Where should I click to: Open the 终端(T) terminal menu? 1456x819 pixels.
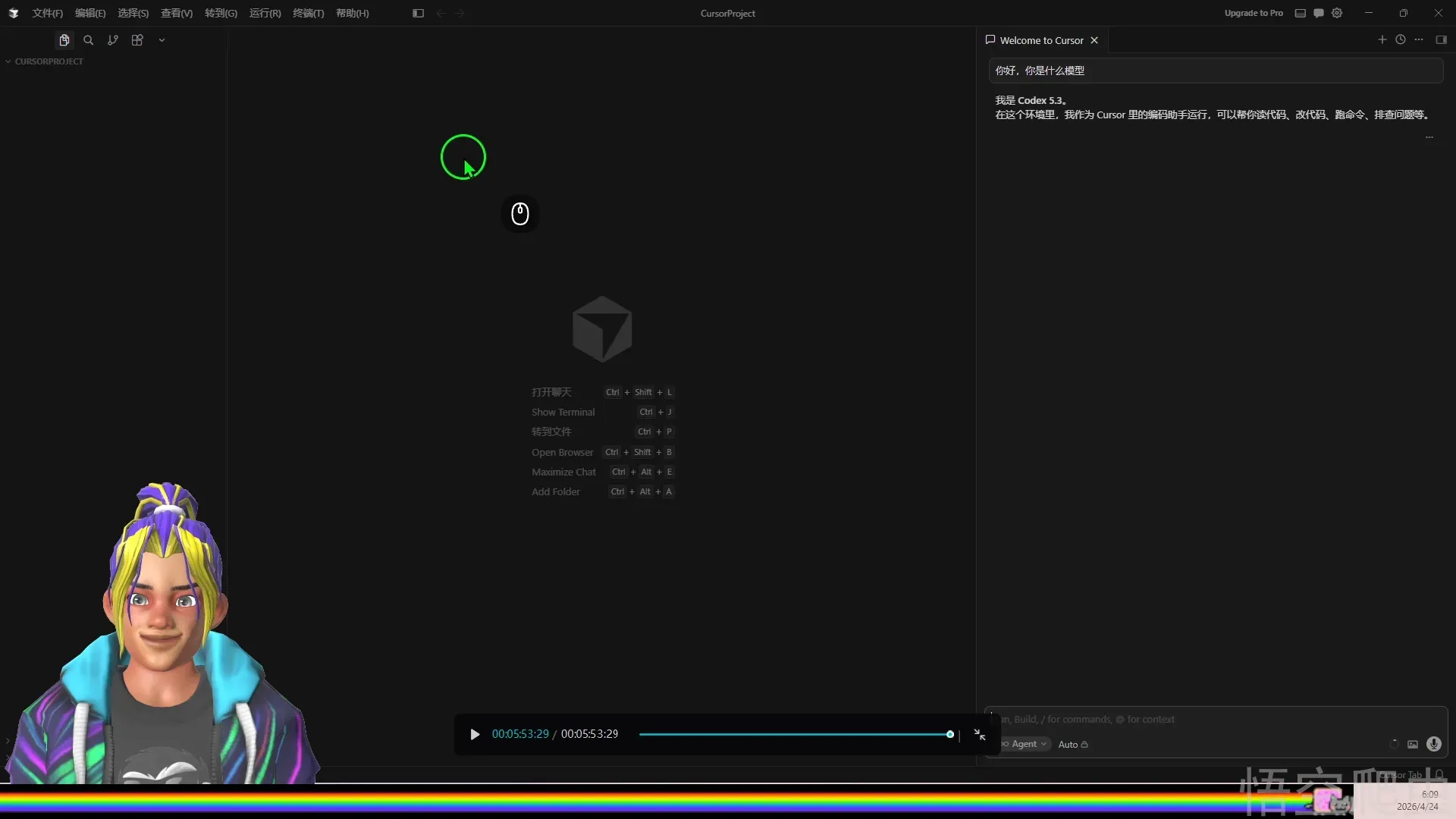click(x=308, y=13)
